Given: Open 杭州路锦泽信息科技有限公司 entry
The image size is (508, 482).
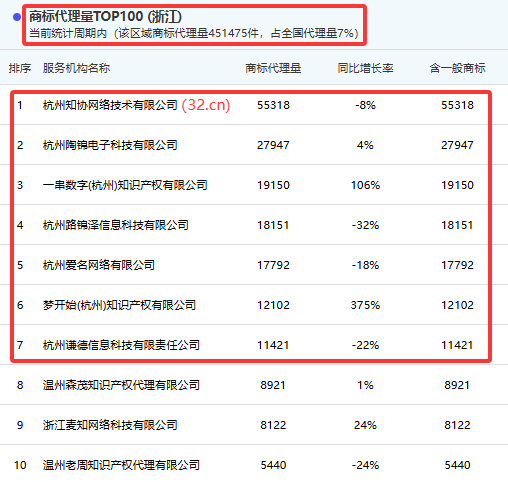Looking at the screenshot, I should 116,225.
